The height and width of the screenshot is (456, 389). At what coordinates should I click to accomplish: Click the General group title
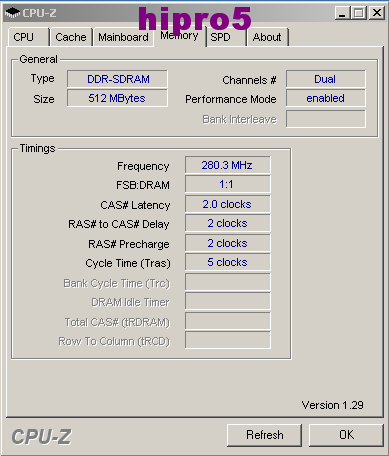(38, 59)
